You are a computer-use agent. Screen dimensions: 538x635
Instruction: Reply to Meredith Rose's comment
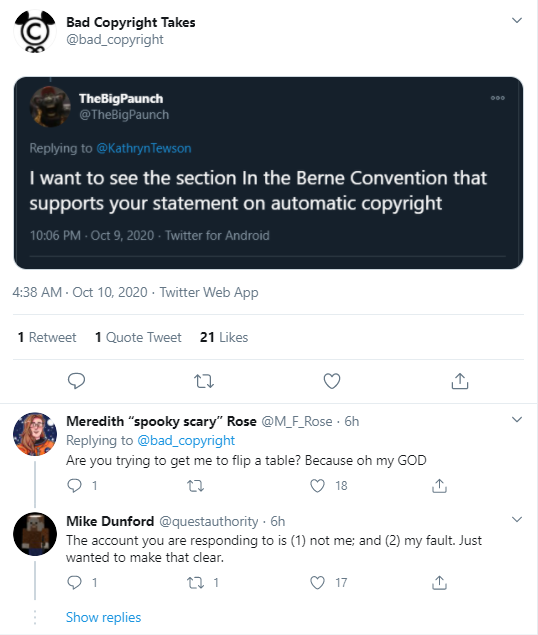tap(75, 485)
